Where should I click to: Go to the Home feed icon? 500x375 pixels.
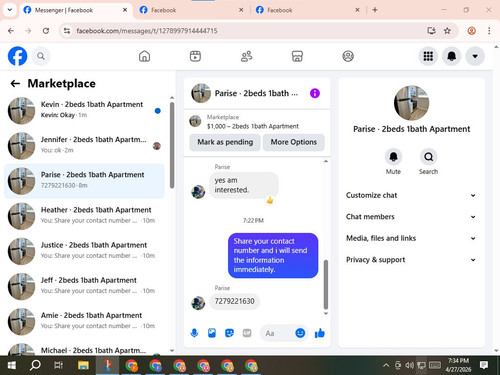(x=144, y=56)
